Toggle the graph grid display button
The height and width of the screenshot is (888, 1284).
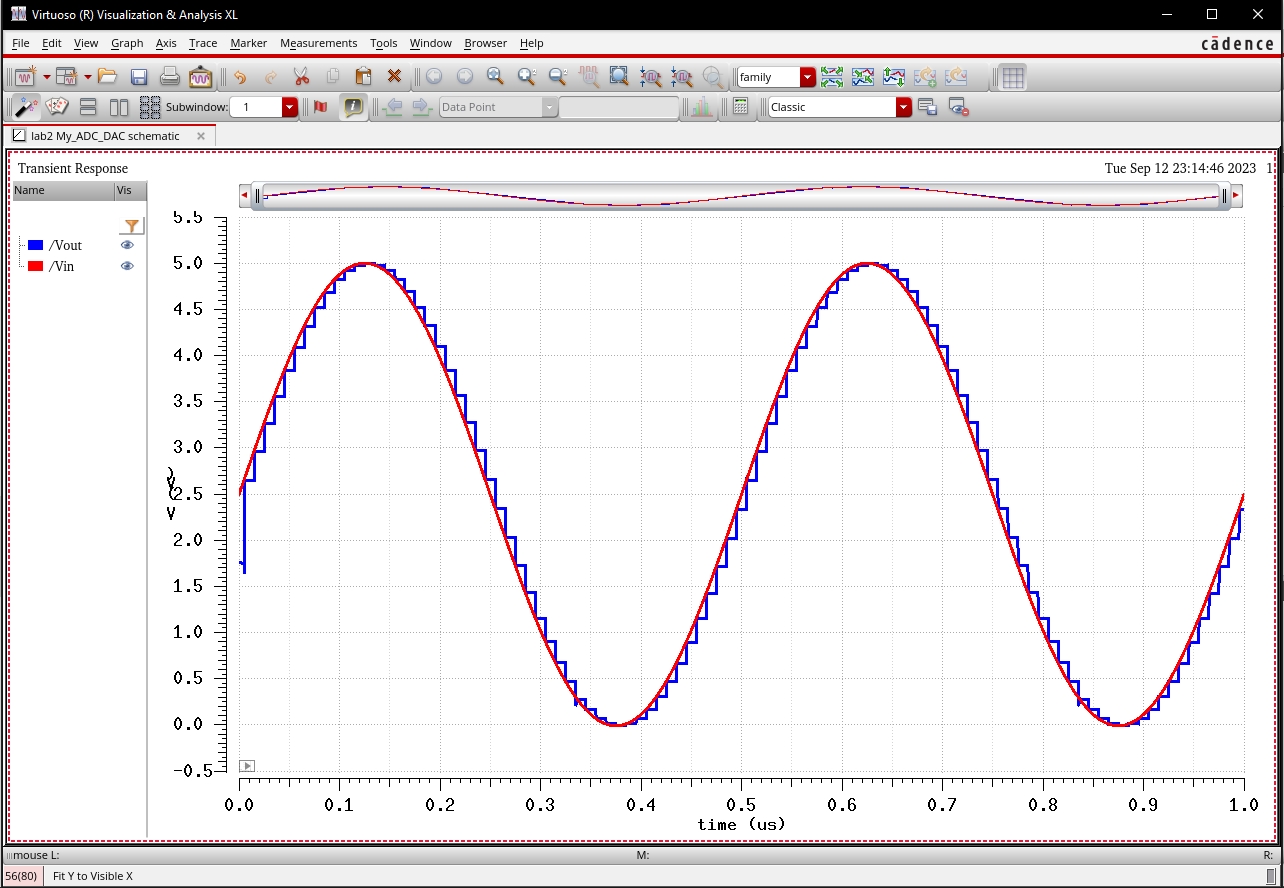(x=1012, y=77)
